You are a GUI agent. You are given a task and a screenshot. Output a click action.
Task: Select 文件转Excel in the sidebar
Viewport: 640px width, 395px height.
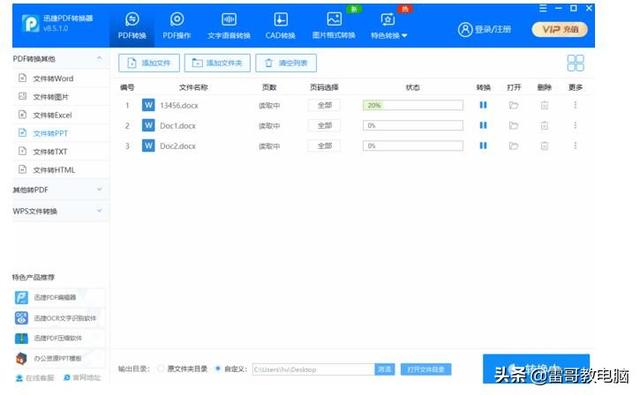click(60, 115)
